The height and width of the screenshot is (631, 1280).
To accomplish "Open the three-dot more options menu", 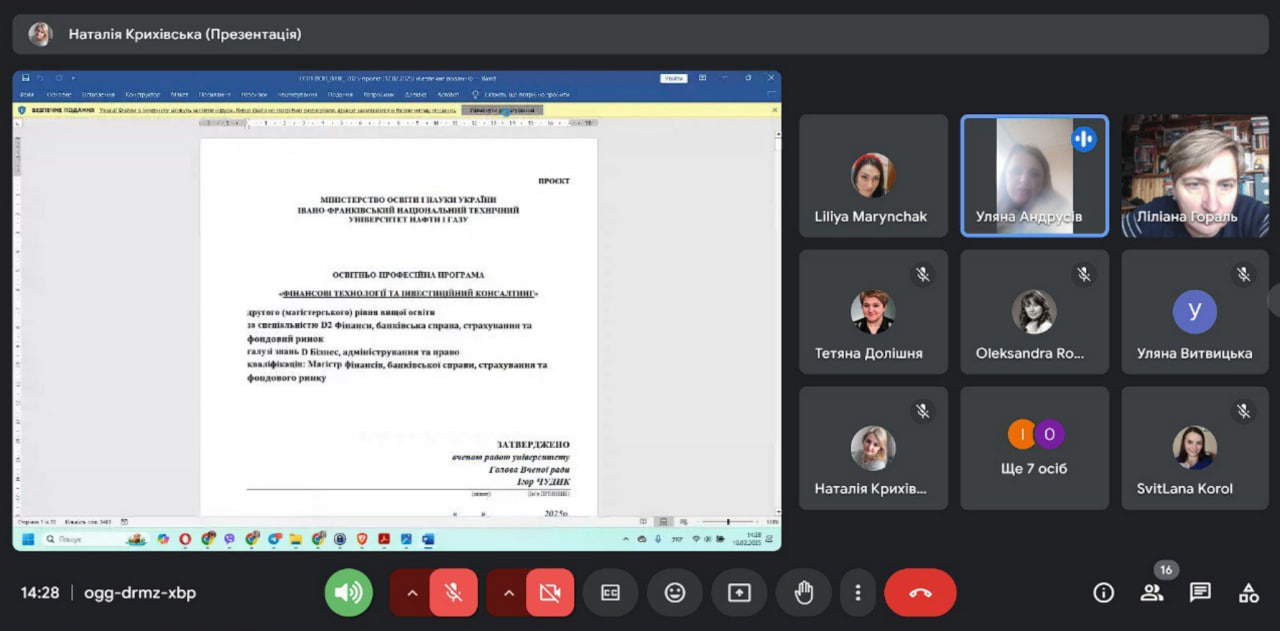I will pos(857,593).
